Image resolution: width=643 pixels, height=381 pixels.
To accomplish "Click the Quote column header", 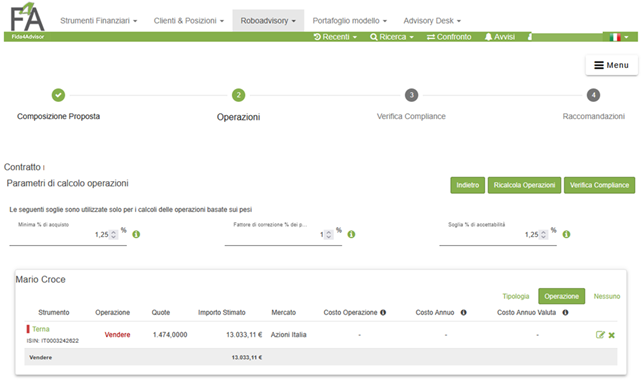I will [x=161, y=313].
